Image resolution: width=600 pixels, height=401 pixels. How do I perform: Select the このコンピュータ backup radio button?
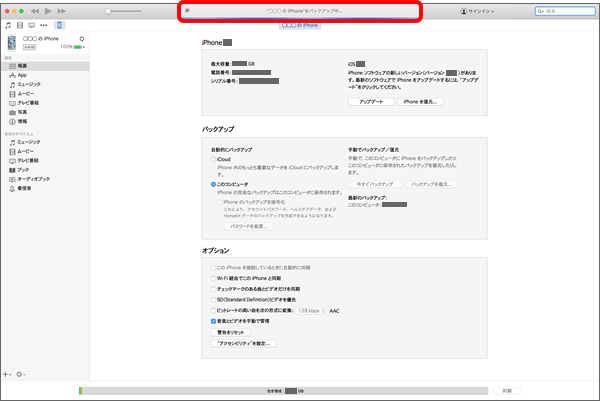tap(213, 184)
